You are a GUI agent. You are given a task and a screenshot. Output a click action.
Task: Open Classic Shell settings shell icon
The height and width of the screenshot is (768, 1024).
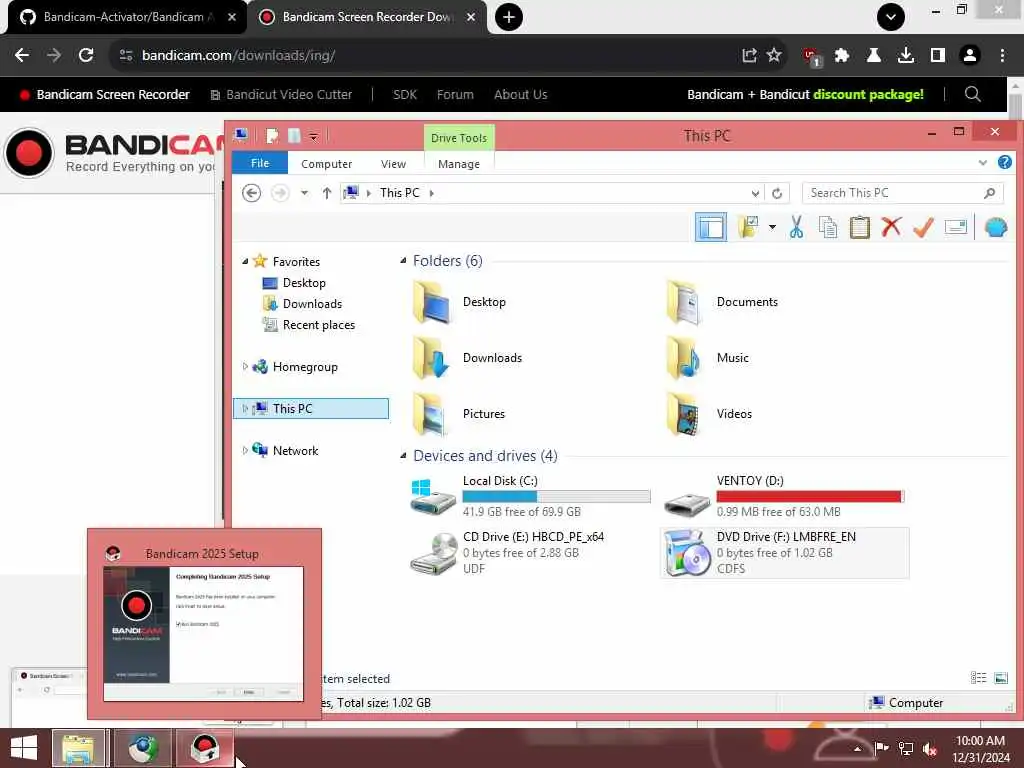coord(995,227)
